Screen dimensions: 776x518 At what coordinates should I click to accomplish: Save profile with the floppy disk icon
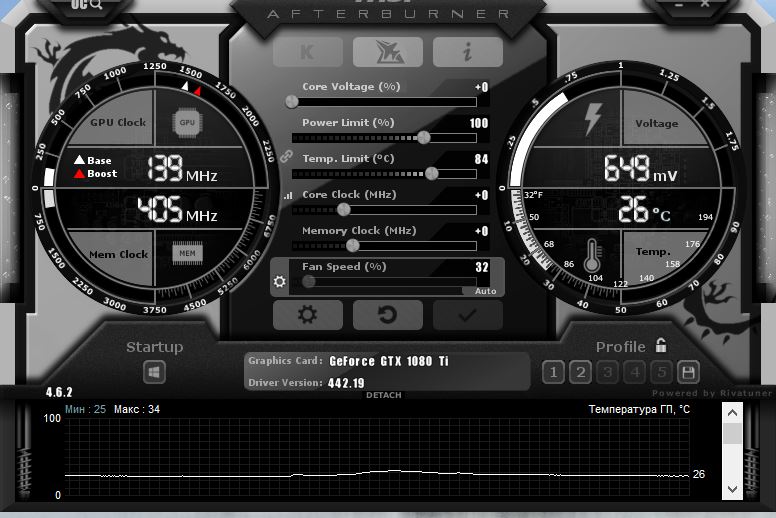688,372
